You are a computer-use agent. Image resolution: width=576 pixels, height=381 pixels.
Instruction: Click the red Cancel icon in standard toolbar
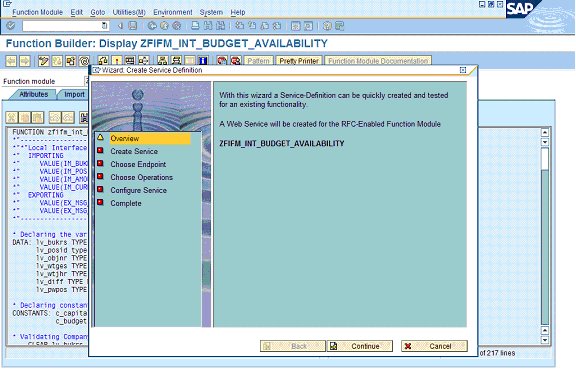177,26
